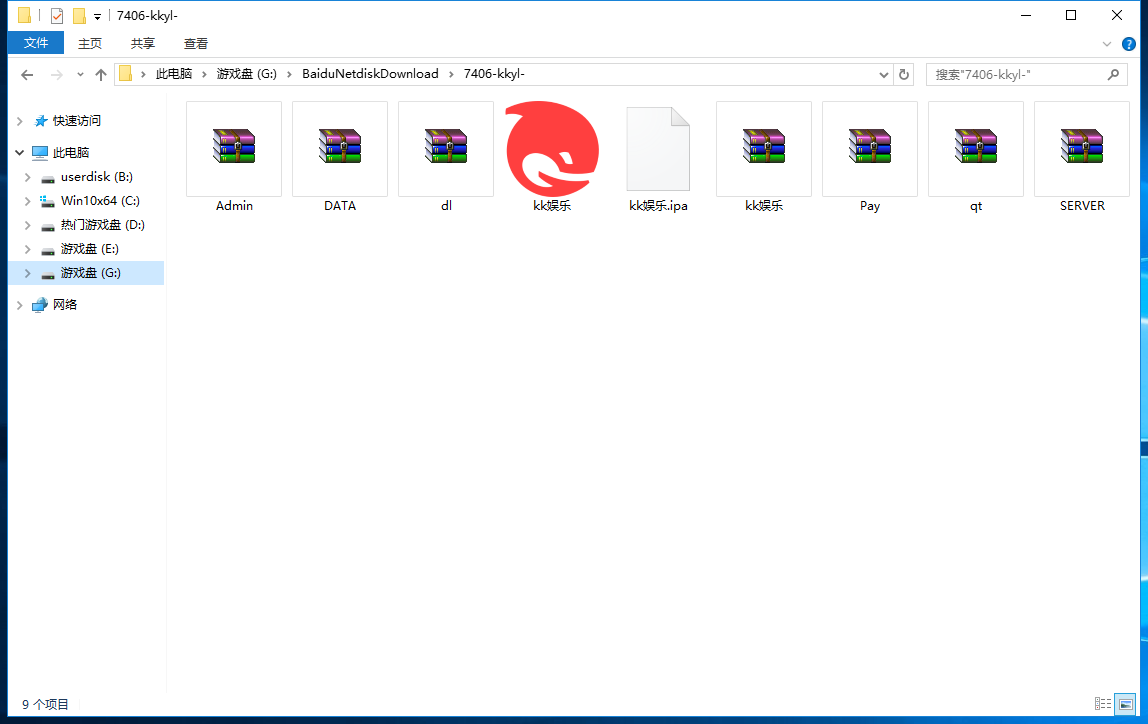Select the blank kk娱乐.ipa file
This screenshot has width=1148, height=724.
(x=658, y=150)
